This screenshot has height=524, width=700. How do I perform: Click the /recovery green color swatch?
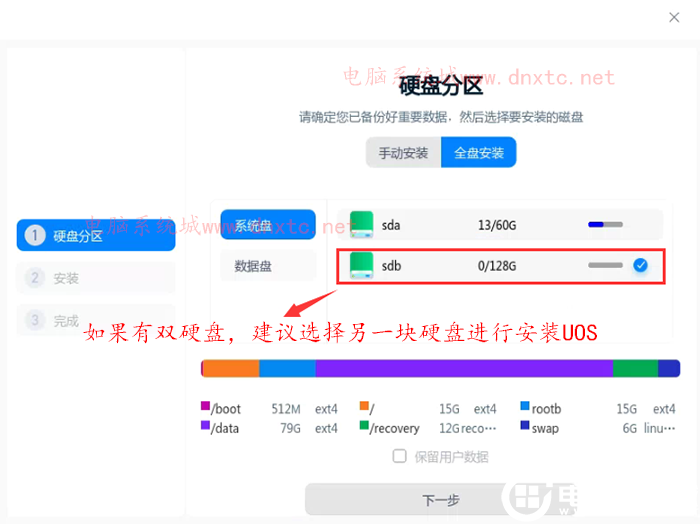364,425
